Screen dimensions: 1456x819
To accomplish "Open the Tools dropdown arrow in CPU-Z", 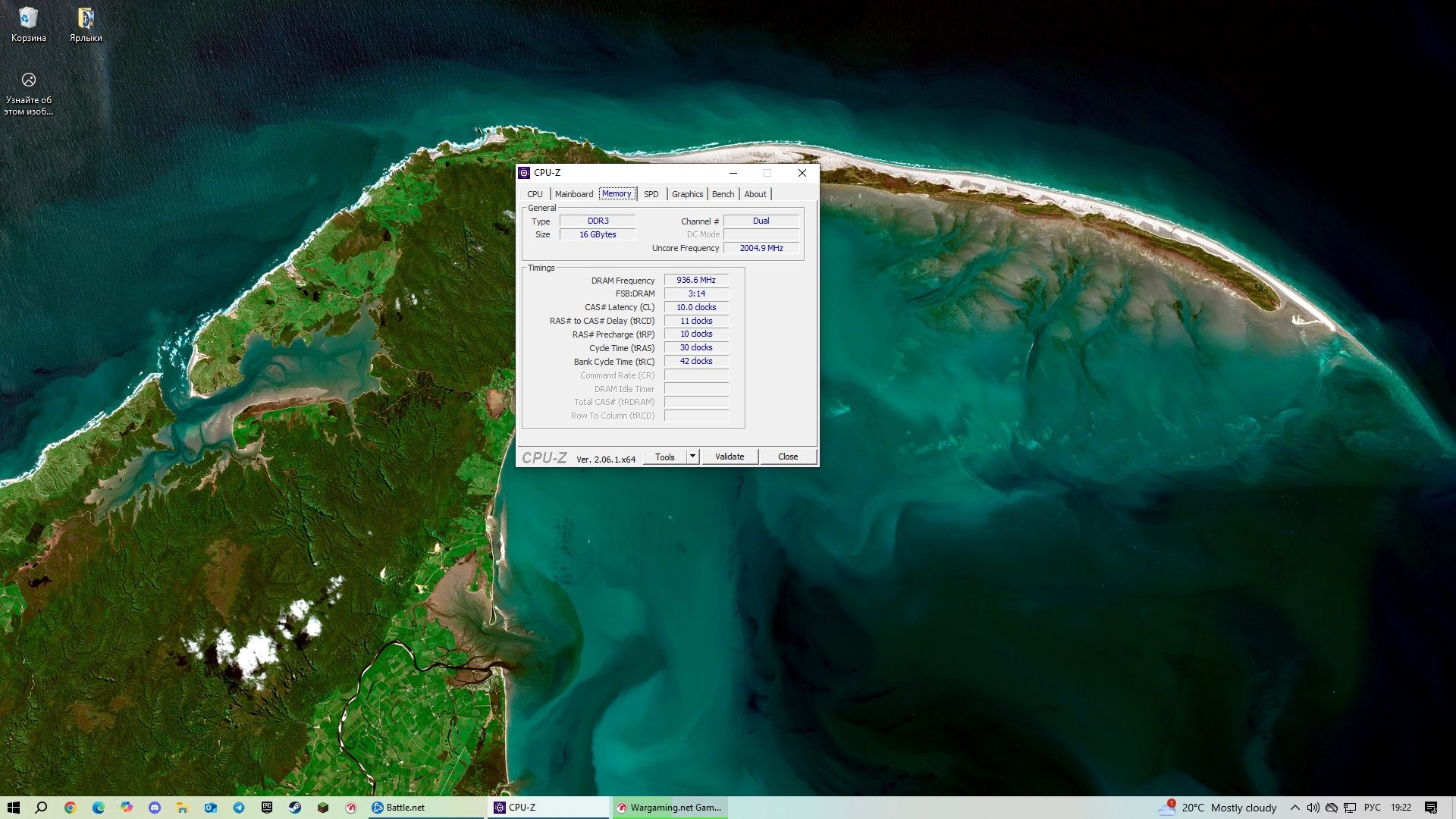I will [692, 457].
